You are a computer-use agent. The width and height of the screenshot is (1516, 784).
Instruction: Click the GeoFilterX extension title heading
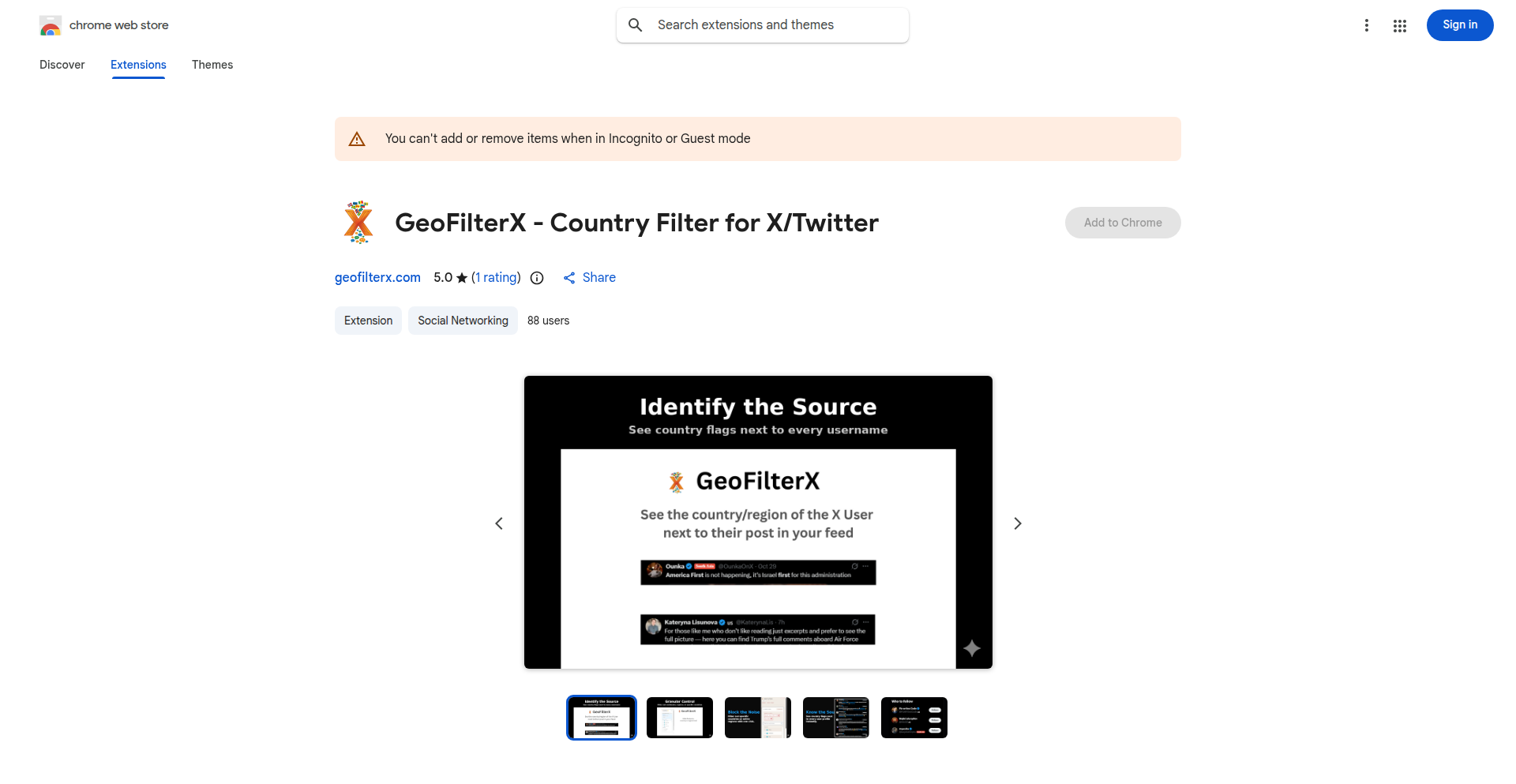click(x=636, y=223)
